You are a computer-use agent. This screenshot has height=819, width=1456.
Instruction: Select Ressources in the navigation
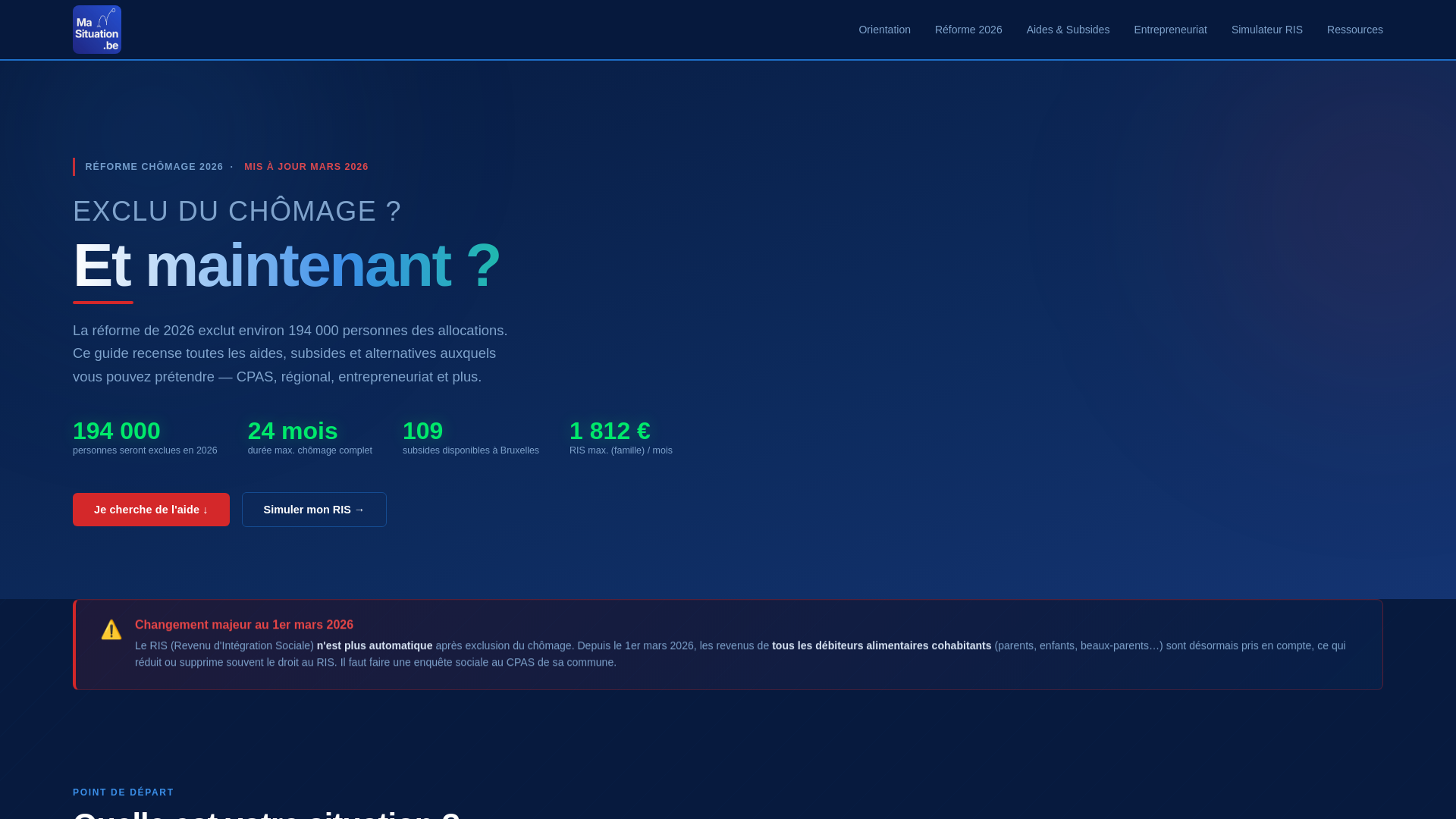(1354, 30)
